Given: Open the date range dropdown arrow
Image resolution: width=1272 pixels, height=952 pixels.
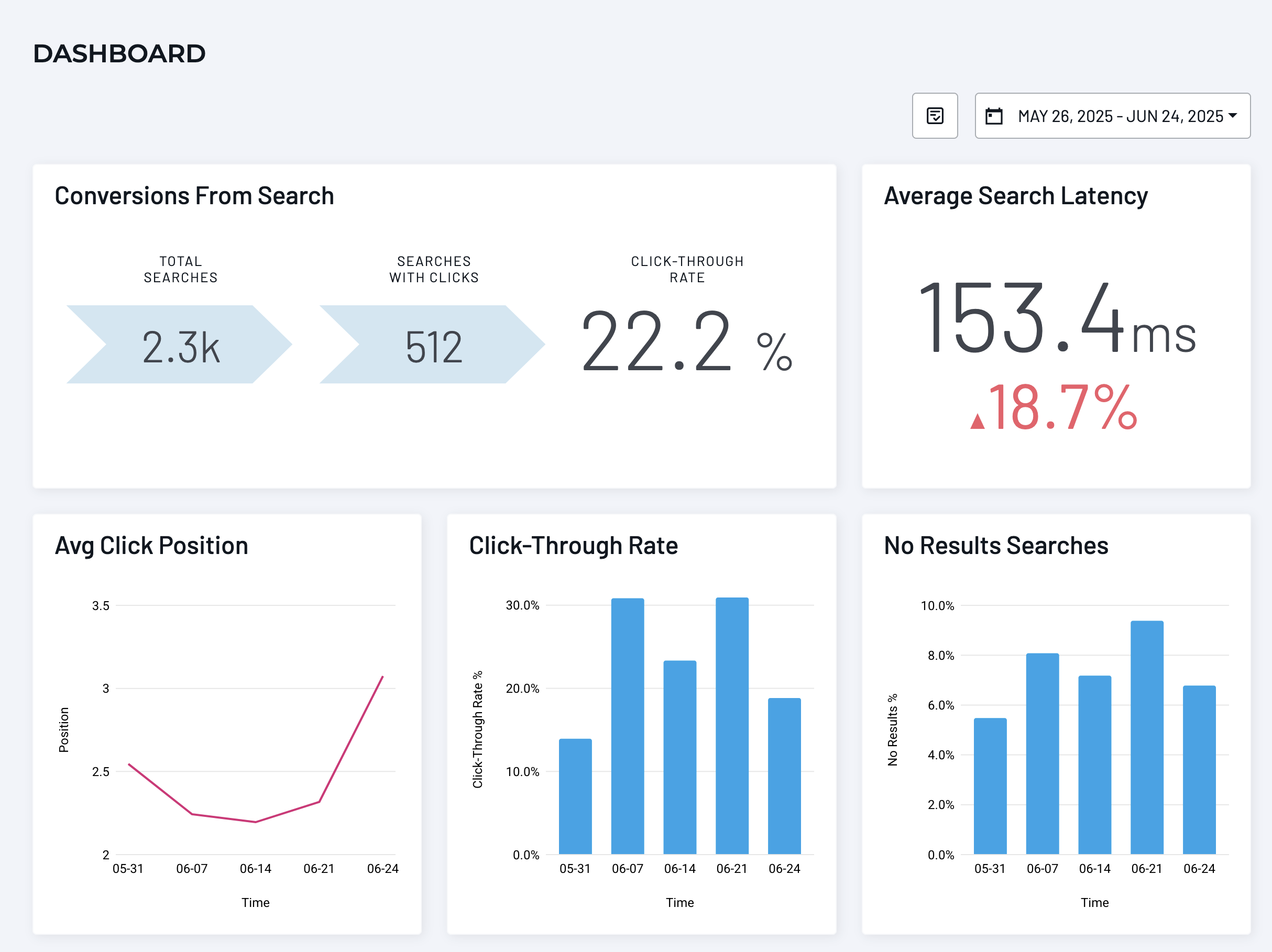Looking at the screenshot, I should [1232, 116].
